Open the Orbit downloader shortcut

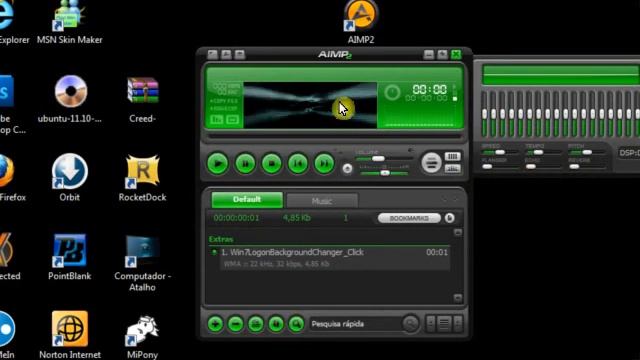pyautogui.click(x=70, y=178)
